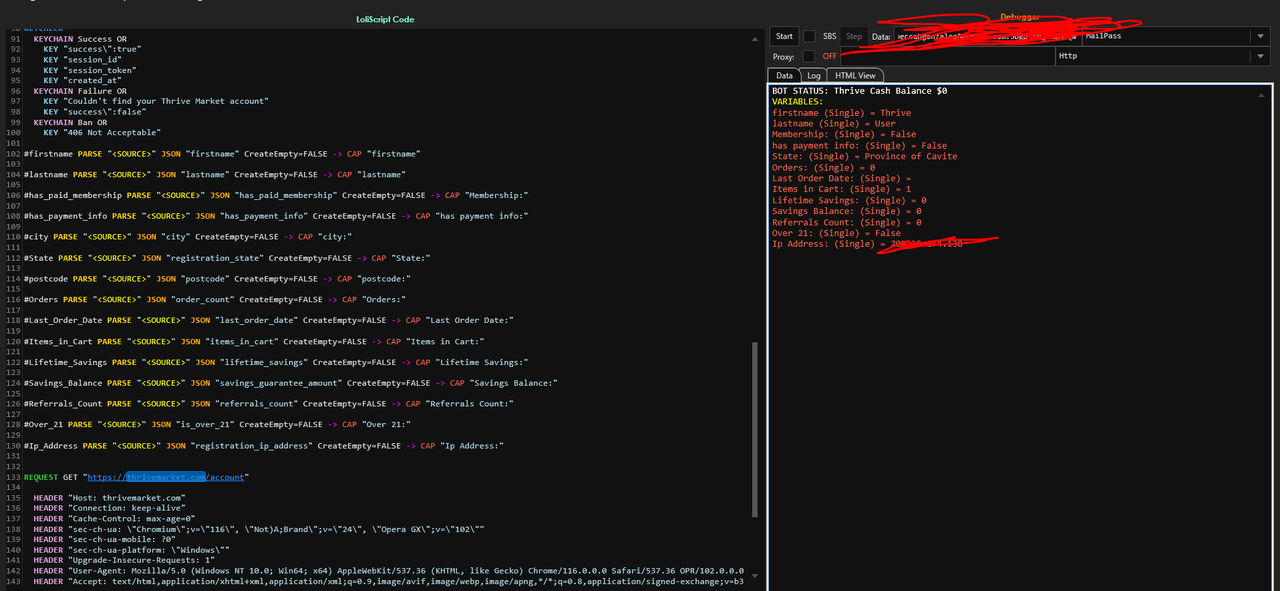This screenshot has height=591, width=1280.
Task: Click the #firstname PARSE code line
Action: pos(222,154)
